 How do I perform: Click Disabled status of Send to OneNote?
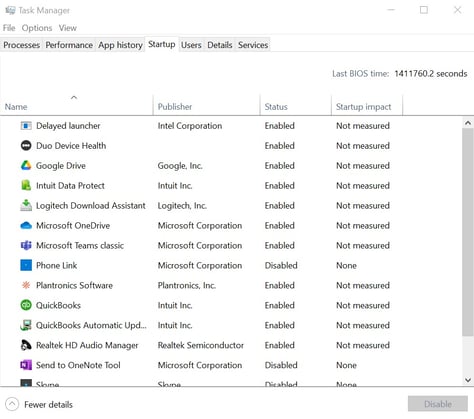[x=281, y=365]
